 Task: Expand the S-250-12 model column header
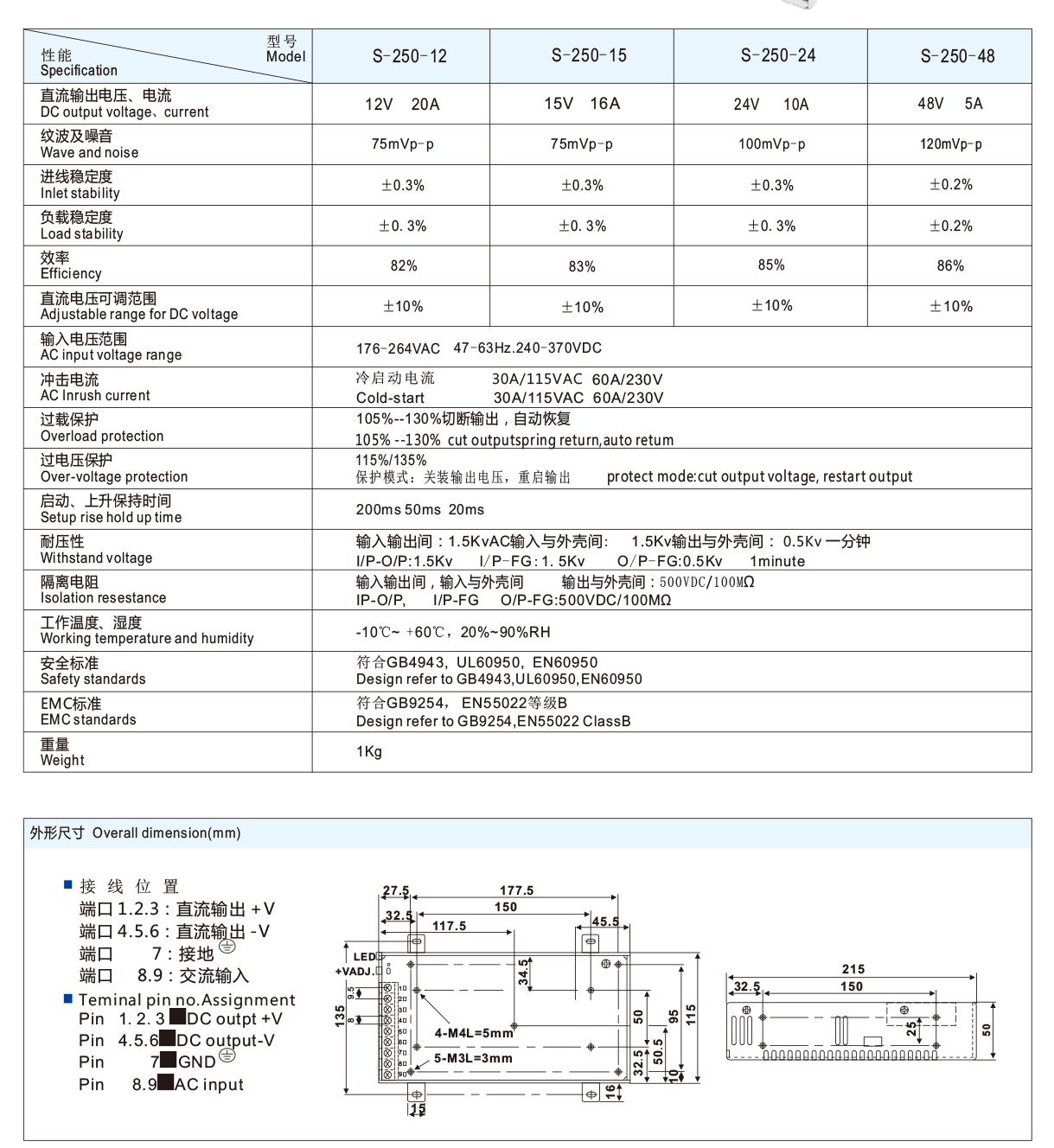tap(400, 54)
